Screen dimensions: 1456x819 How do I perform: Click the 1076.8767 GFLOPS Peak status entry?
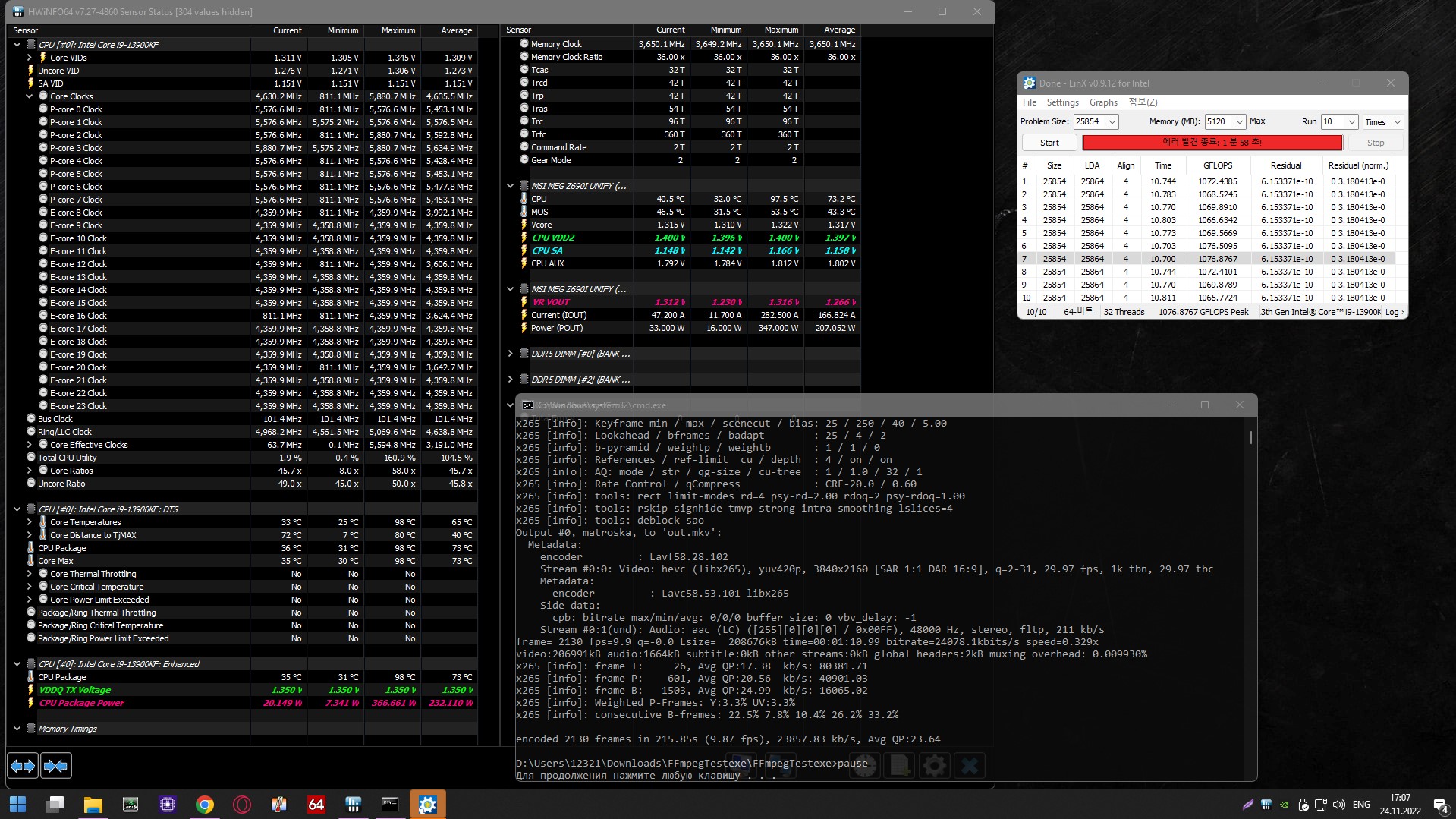tap(1203, 312)
